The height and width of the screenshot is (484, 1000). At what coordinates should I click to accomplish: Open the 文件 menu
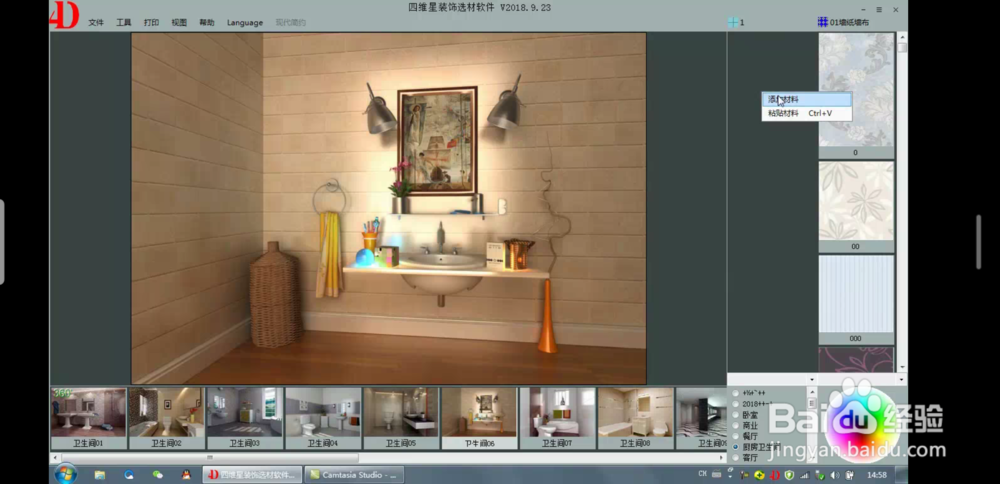[x=96, y=22]
